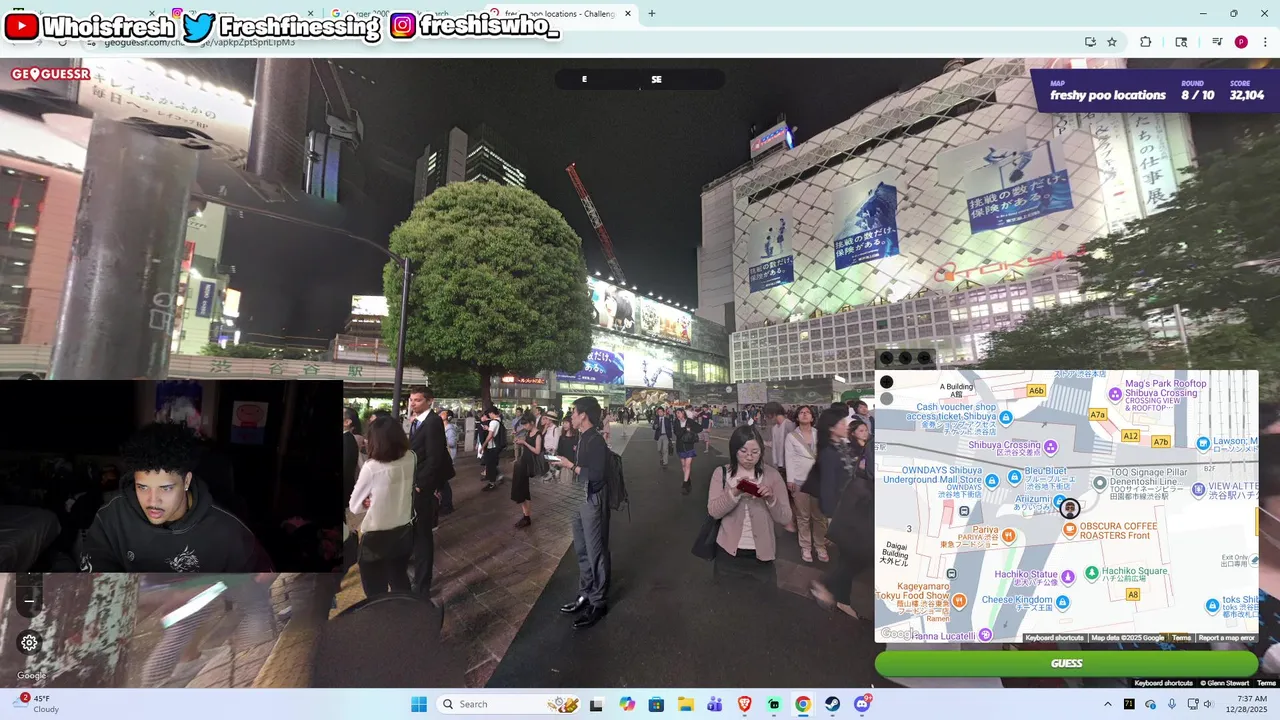
Task: Click the browser profile avatar
Action: pos(1241,42)
